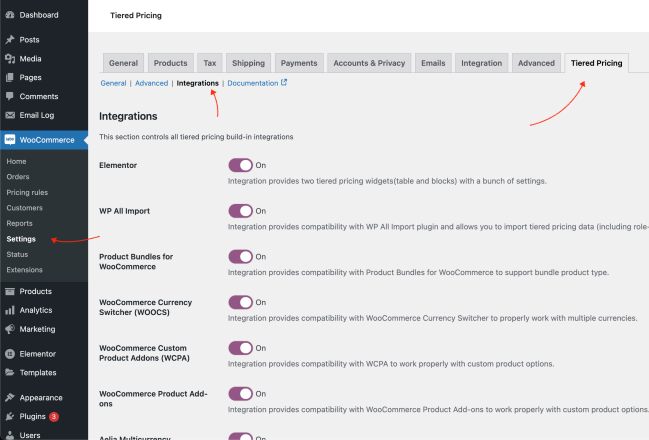Image resolution: width=649 pixels, height=440 pixels.
Task: Open Pricing rules in WooCommerce submenu
Action: coord(26,192)
